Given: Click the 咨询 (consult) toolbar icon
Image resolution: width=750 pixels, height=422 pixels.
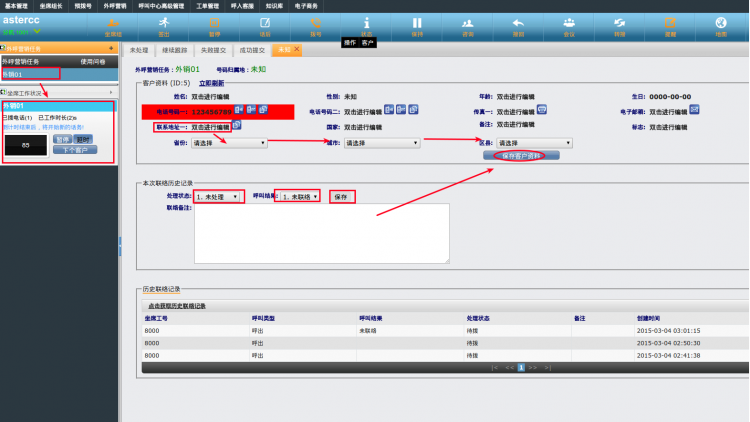Looking at the screenshot, I should 468,24.
